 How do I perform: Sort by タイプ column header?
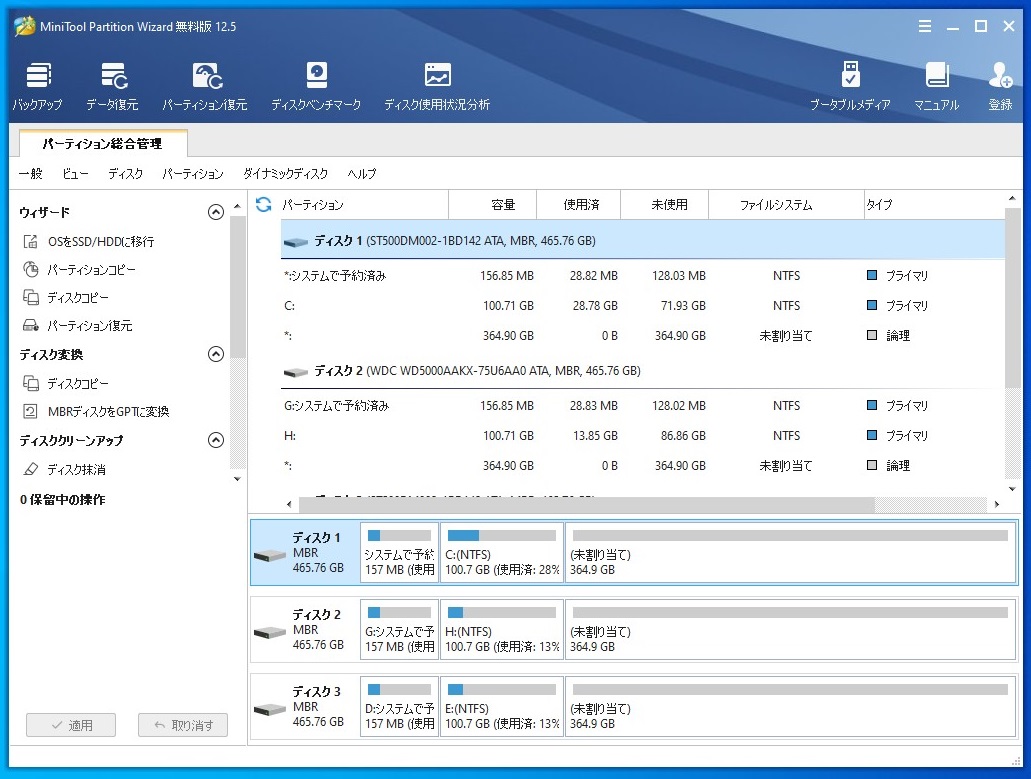[x=934, y=204]
